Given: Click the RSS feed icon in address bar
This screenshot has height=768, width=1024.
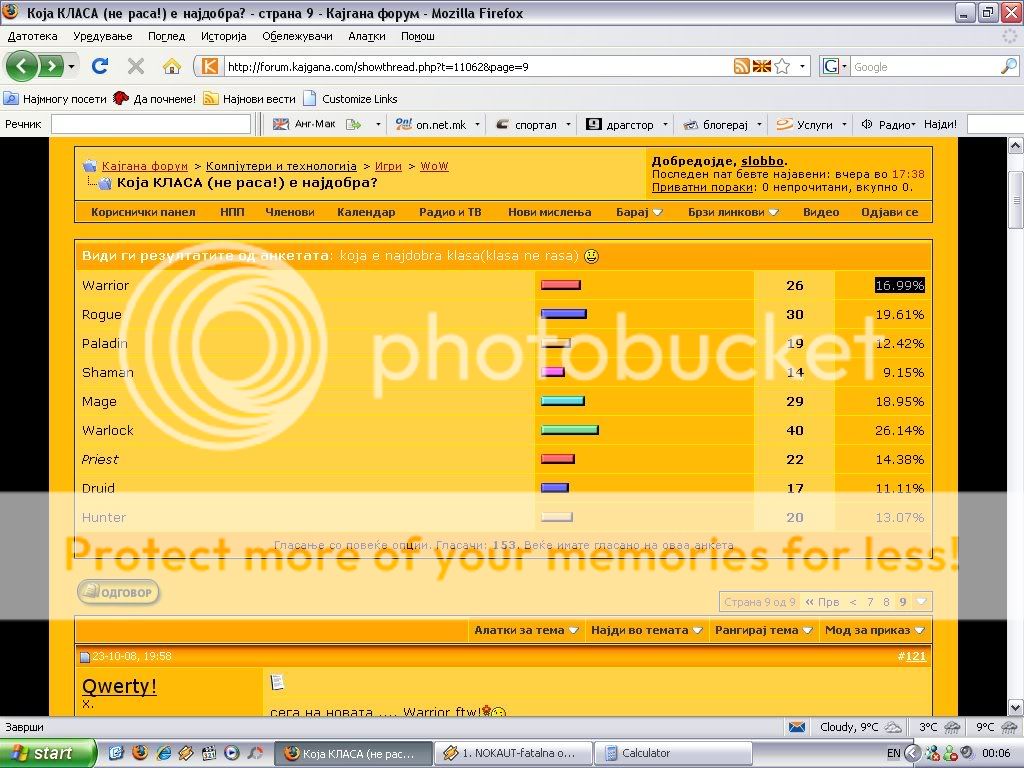Looking at the screenshot, I should pos(741,66).
